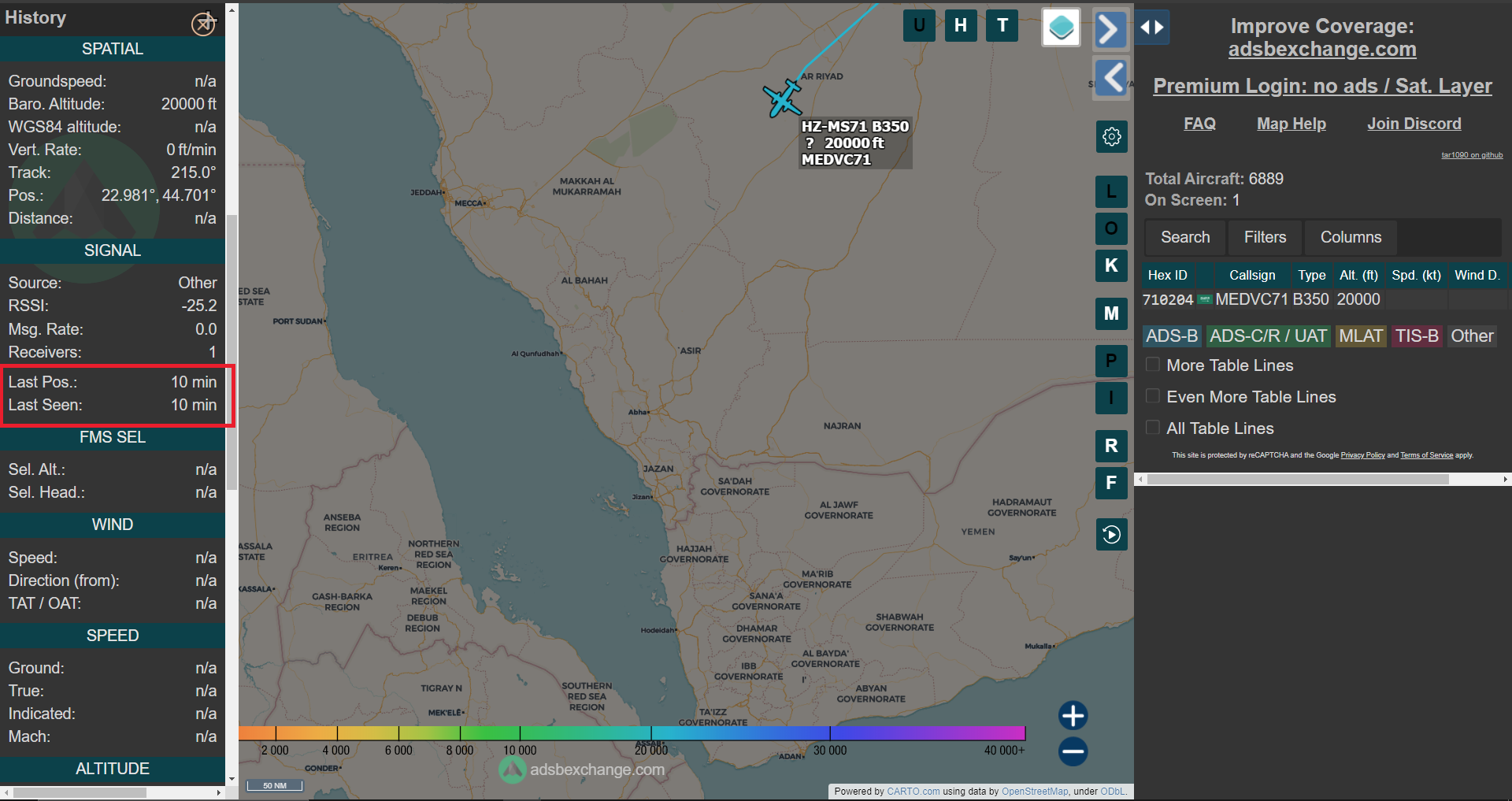1512x801 pixels.
Task: Zoom out with the minus button
Action: click(1073, 751)
